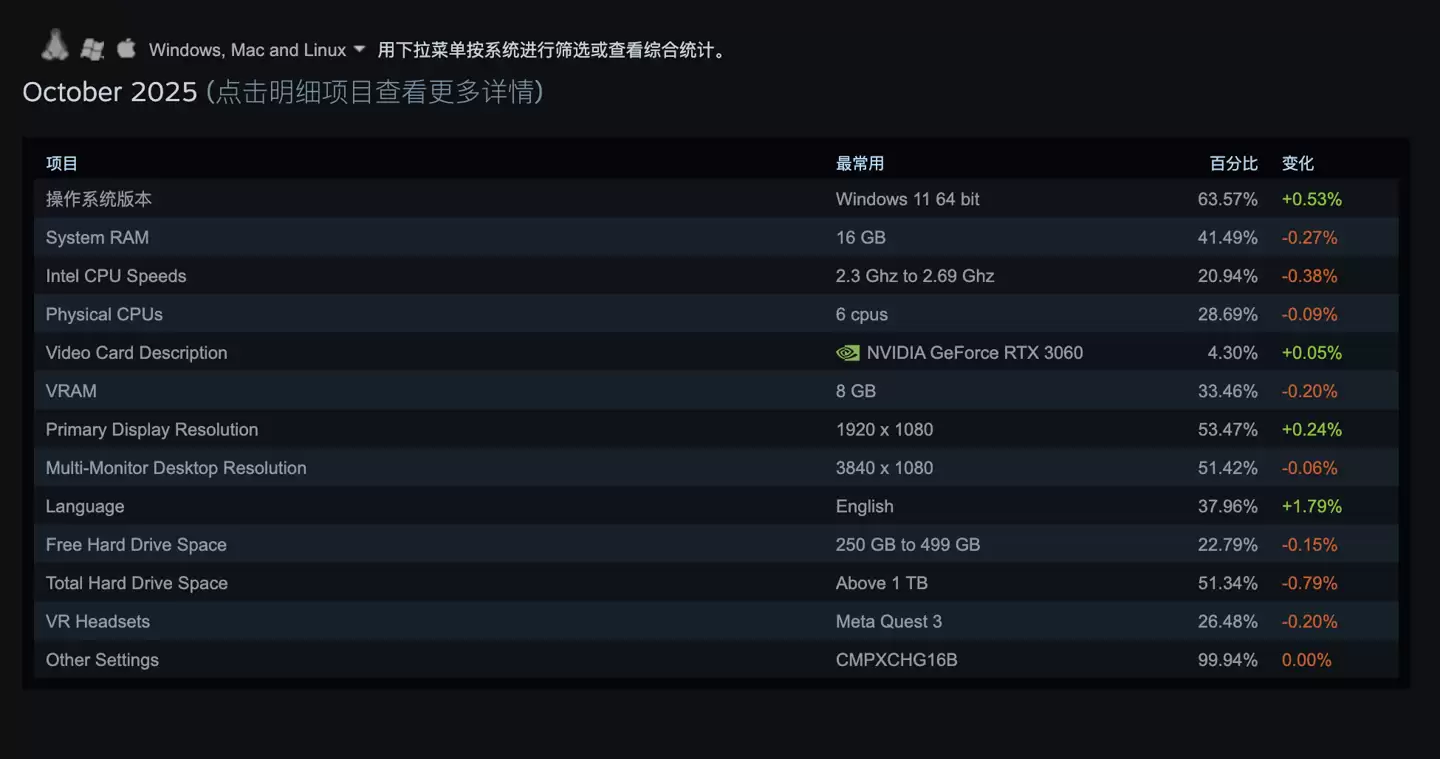Click the Apple logo icon

tap(125, 47)
